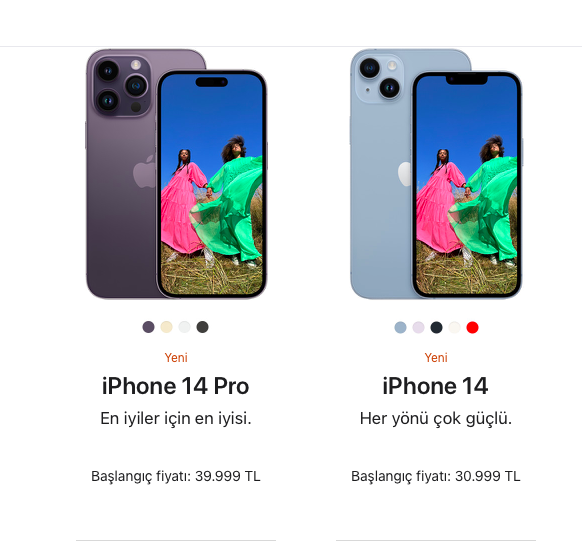The image size is (582, 549).
Task: Click the iPhone 14 Pro title link
Action: (x=176, y=386)
